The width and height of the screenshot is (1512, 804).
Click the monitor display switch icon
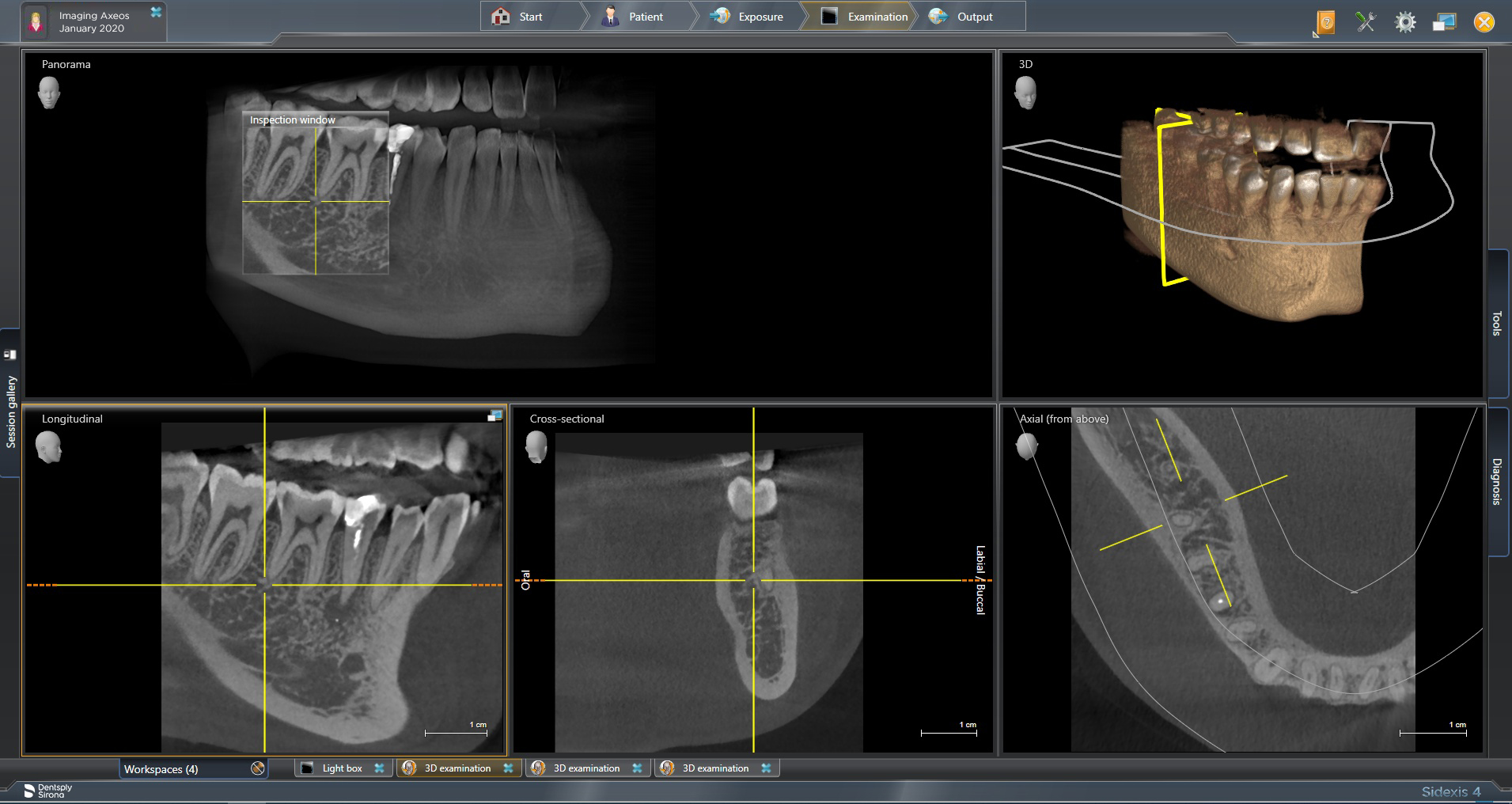pos(1444,22)
